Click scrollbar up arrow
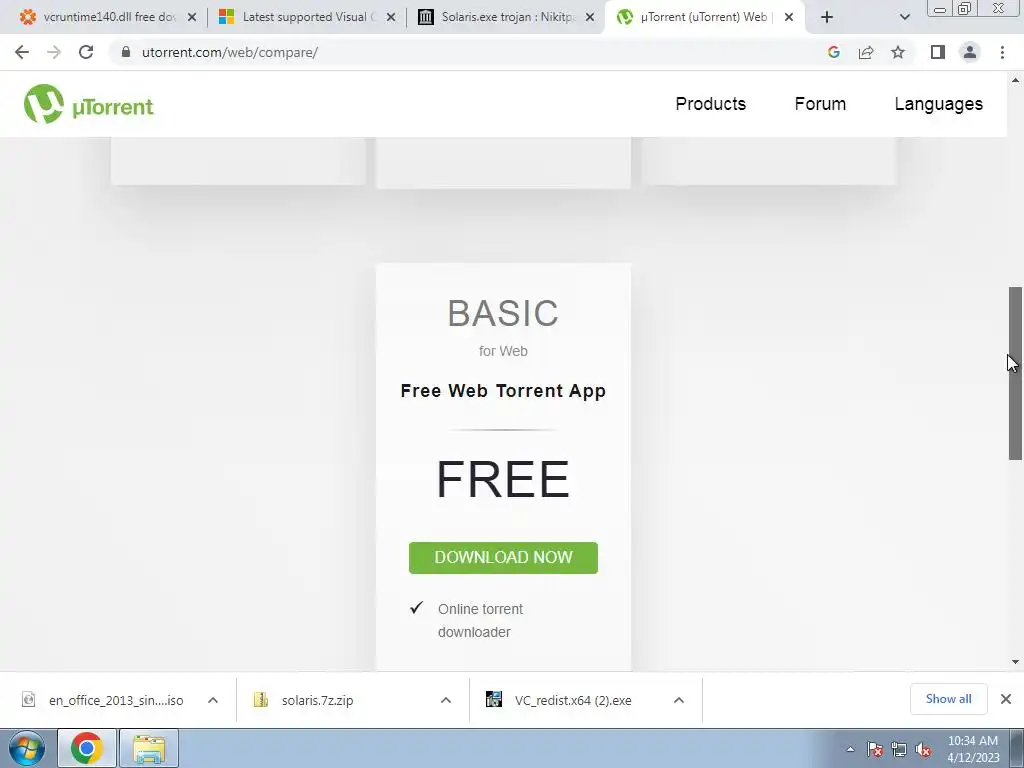The height and width of the screenshot is (768, 1024). pos(1015,80)
